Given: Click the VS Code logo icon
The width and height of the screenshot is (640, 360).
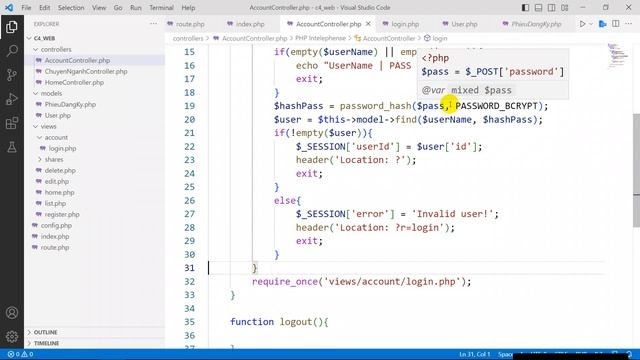Looking at the screenshot, I should pyautogui.click(x=9, y=8).
